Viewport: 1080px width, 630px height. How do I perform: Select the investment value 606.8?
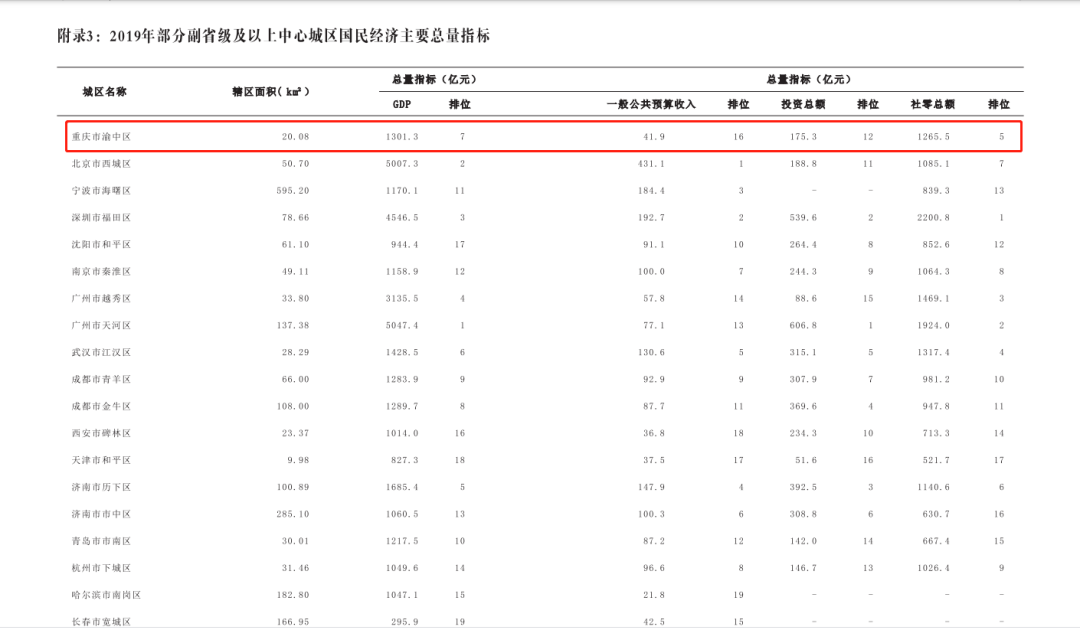click(803, 326)
